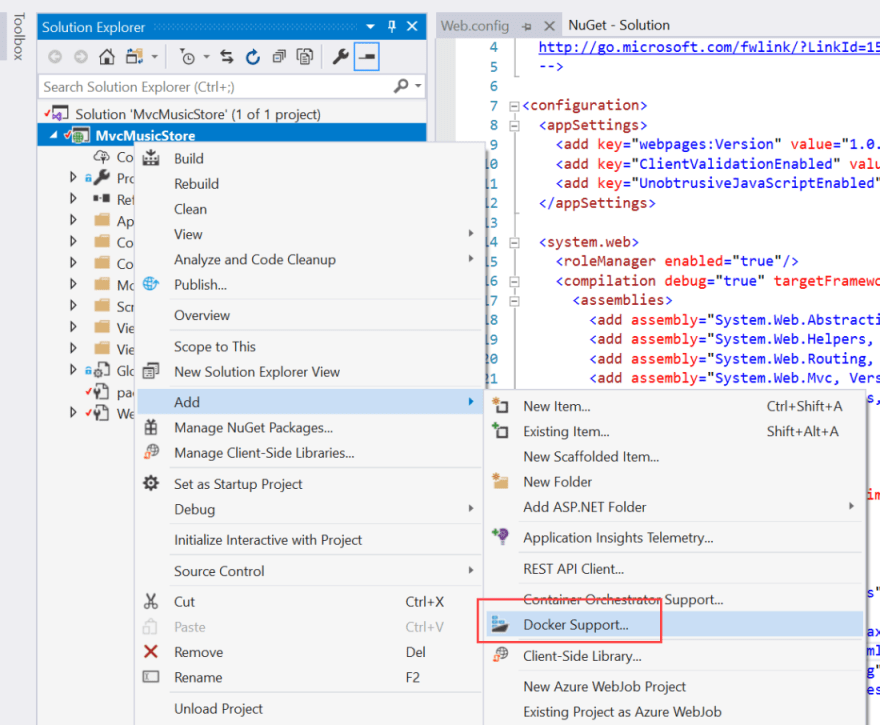Click Application Insights Telemetry...
The image size is (880, 725).
pyautogui.click(x=675, y=538)
